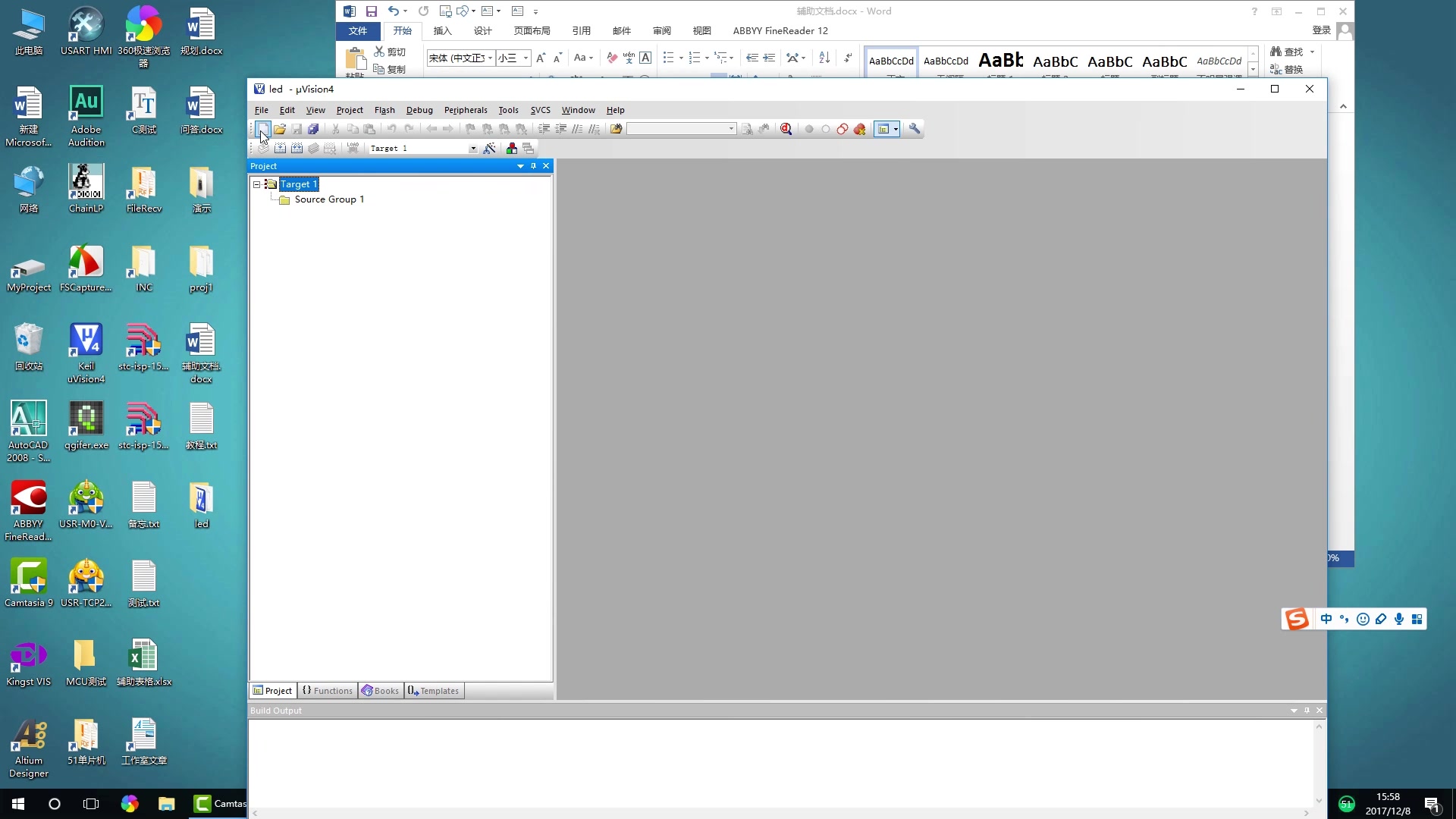Viewport: 1456px width, 819px height.
Task: Open the Configuration wrench icon
Action: pyautogui.click(x=915, y=129)
